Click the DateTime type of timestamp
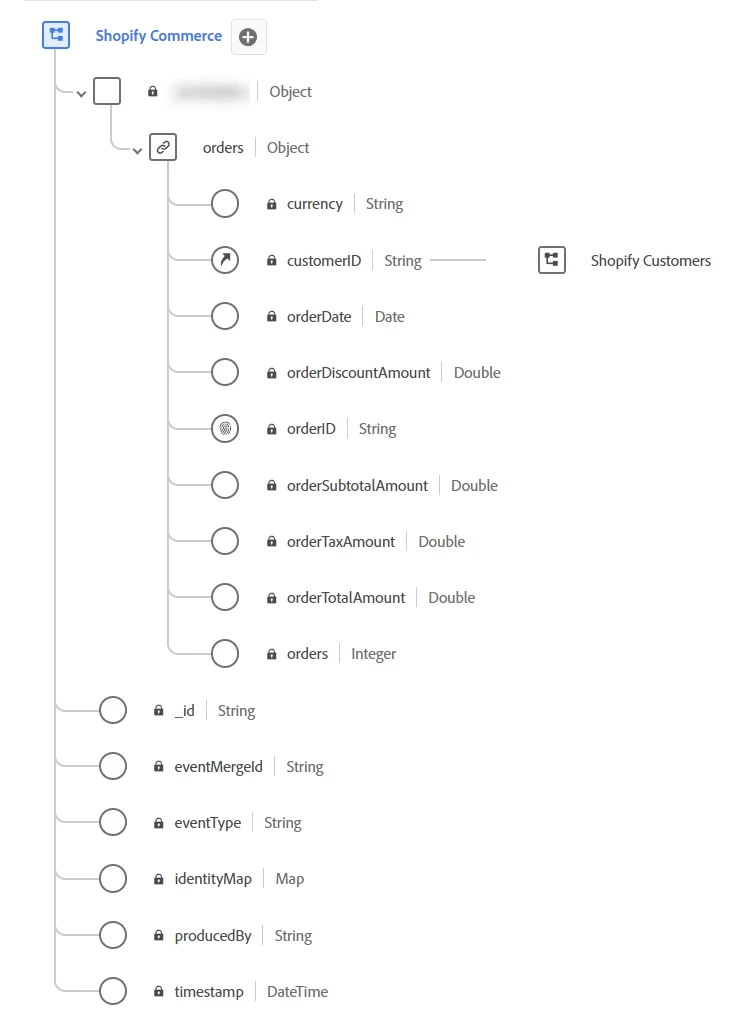 298,991
